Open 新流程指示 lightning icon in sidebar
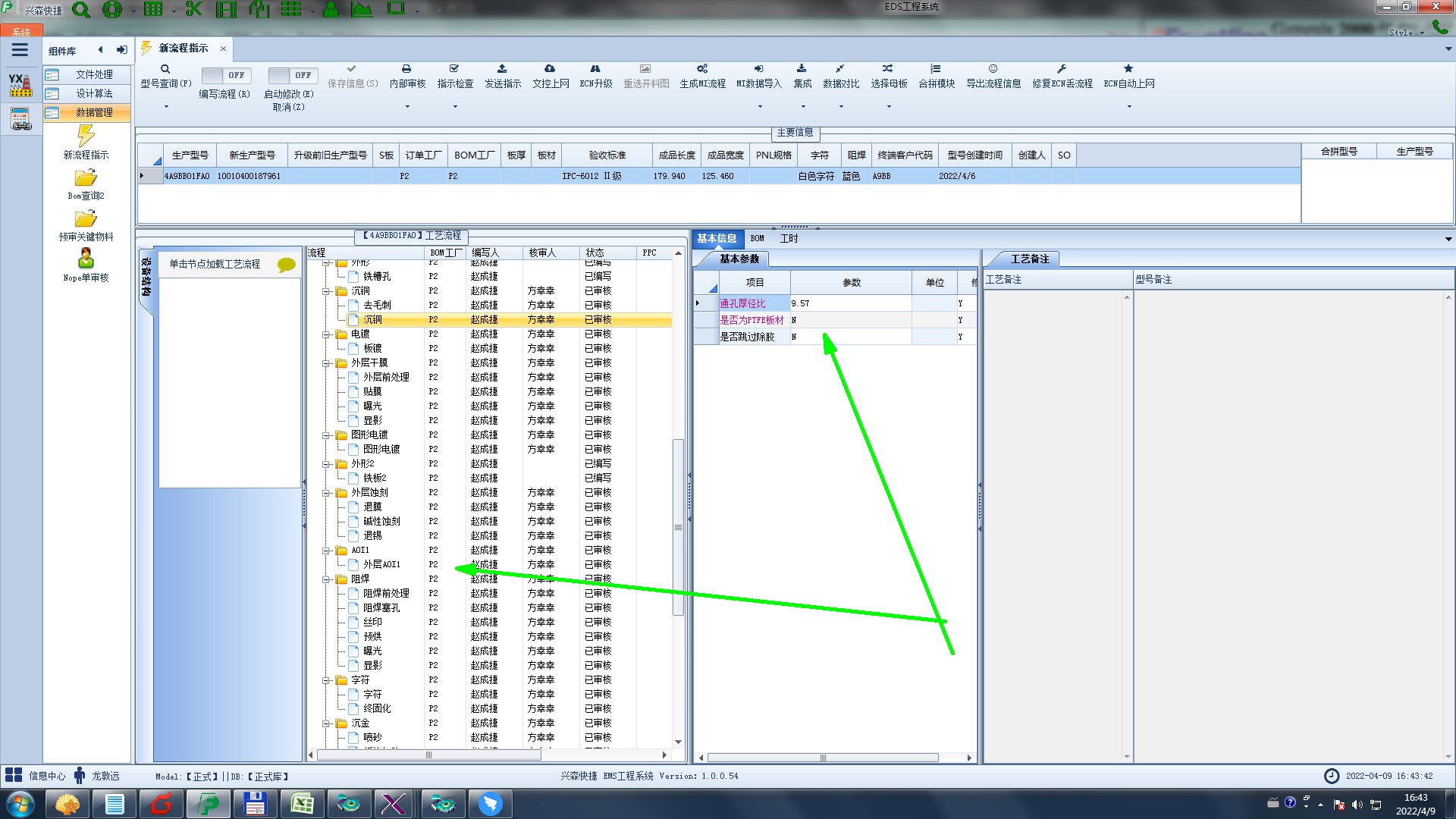The image size is (1456, 819). 86,136
